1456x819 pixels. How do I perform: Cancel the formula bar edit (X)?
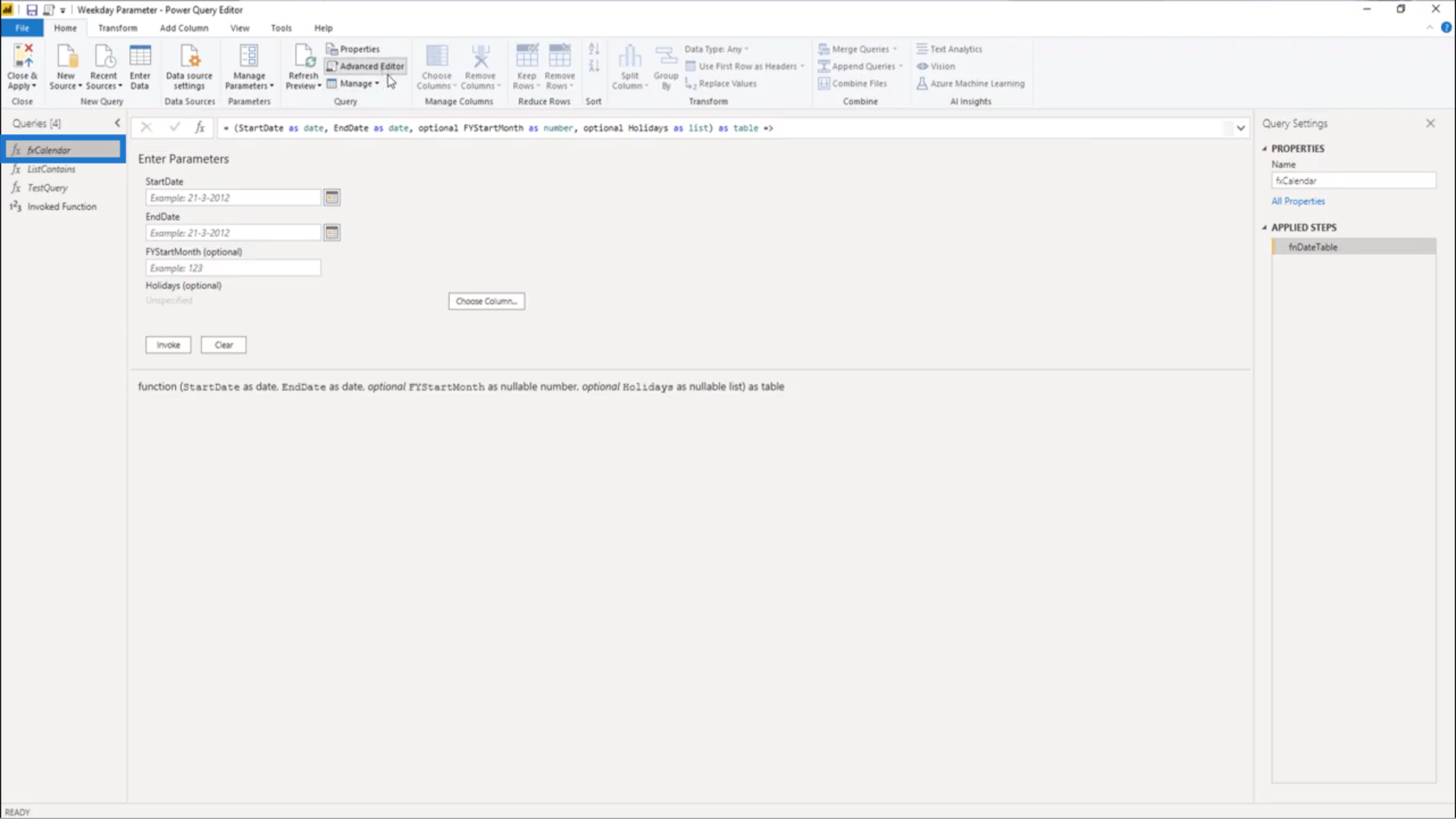146,127
